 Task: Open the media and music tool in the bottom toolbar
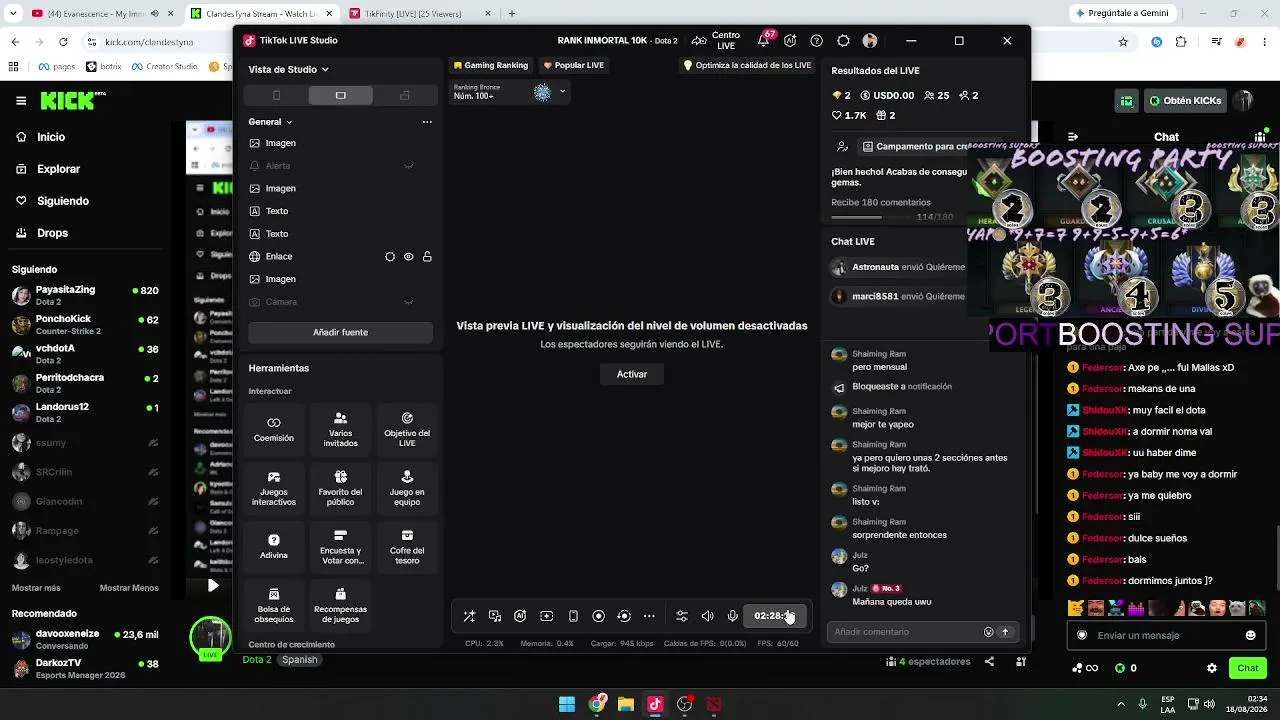click(495, 616)
